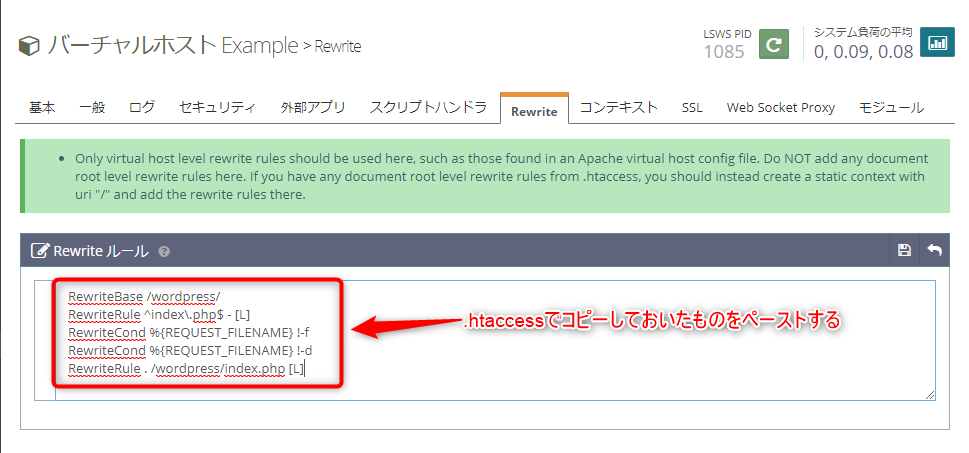This screenshot has height=453, width=969.
Task: Switch to the 基本 tab
Action: [x=42, y=107]
